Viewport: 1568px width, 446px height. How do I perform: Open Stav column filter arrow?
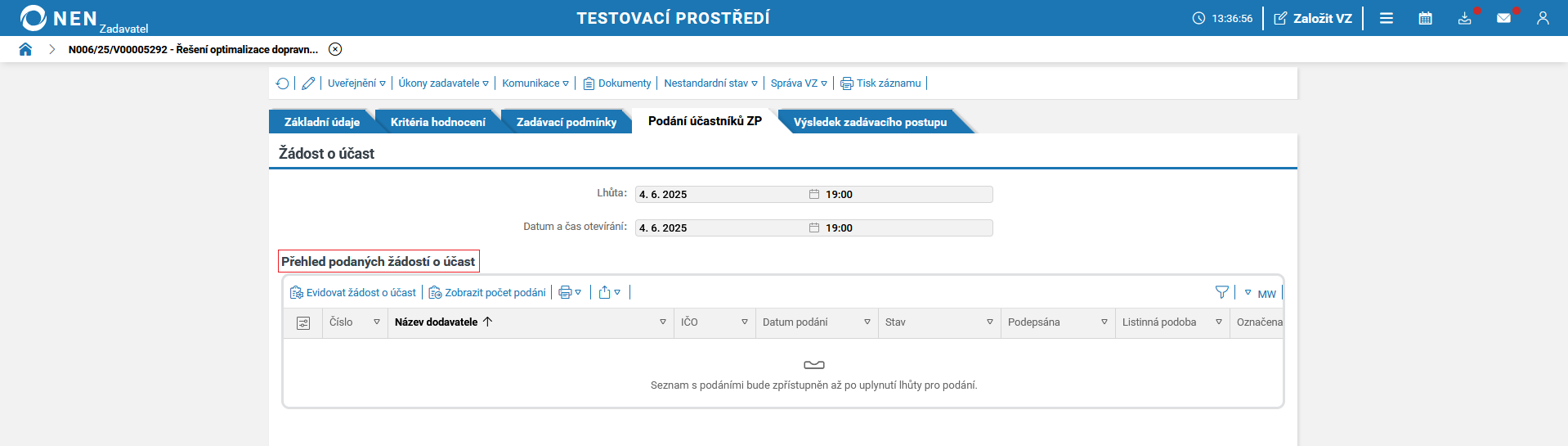click(x=990, y=322)
